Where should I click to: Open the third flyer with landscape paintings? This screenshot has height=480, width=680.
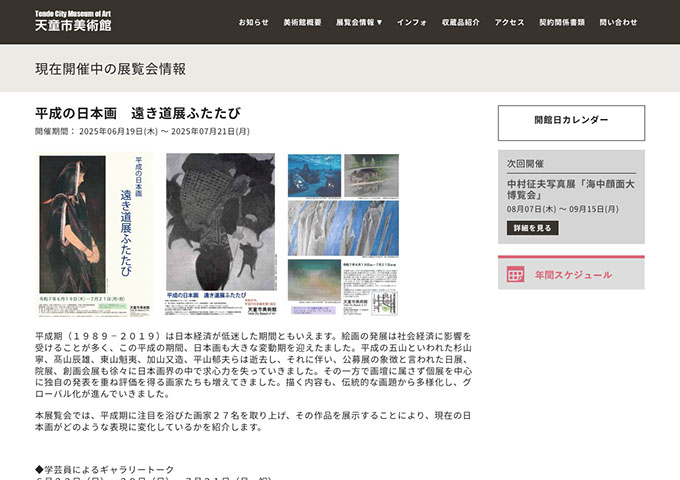pos(343,234)
